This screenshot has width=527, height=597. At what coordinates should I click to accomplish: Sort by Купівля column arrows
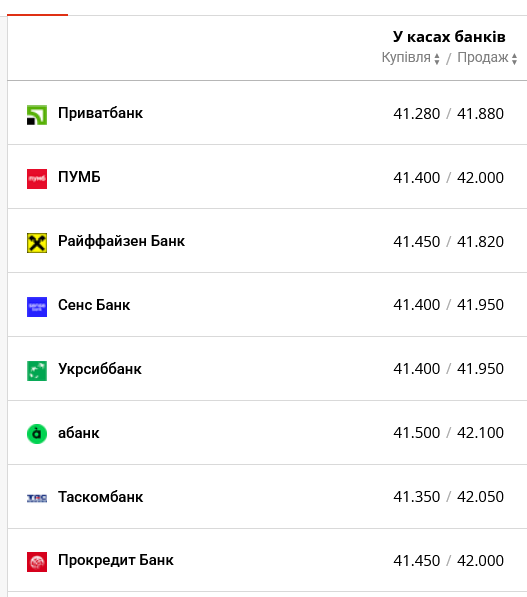pos(437,59)
